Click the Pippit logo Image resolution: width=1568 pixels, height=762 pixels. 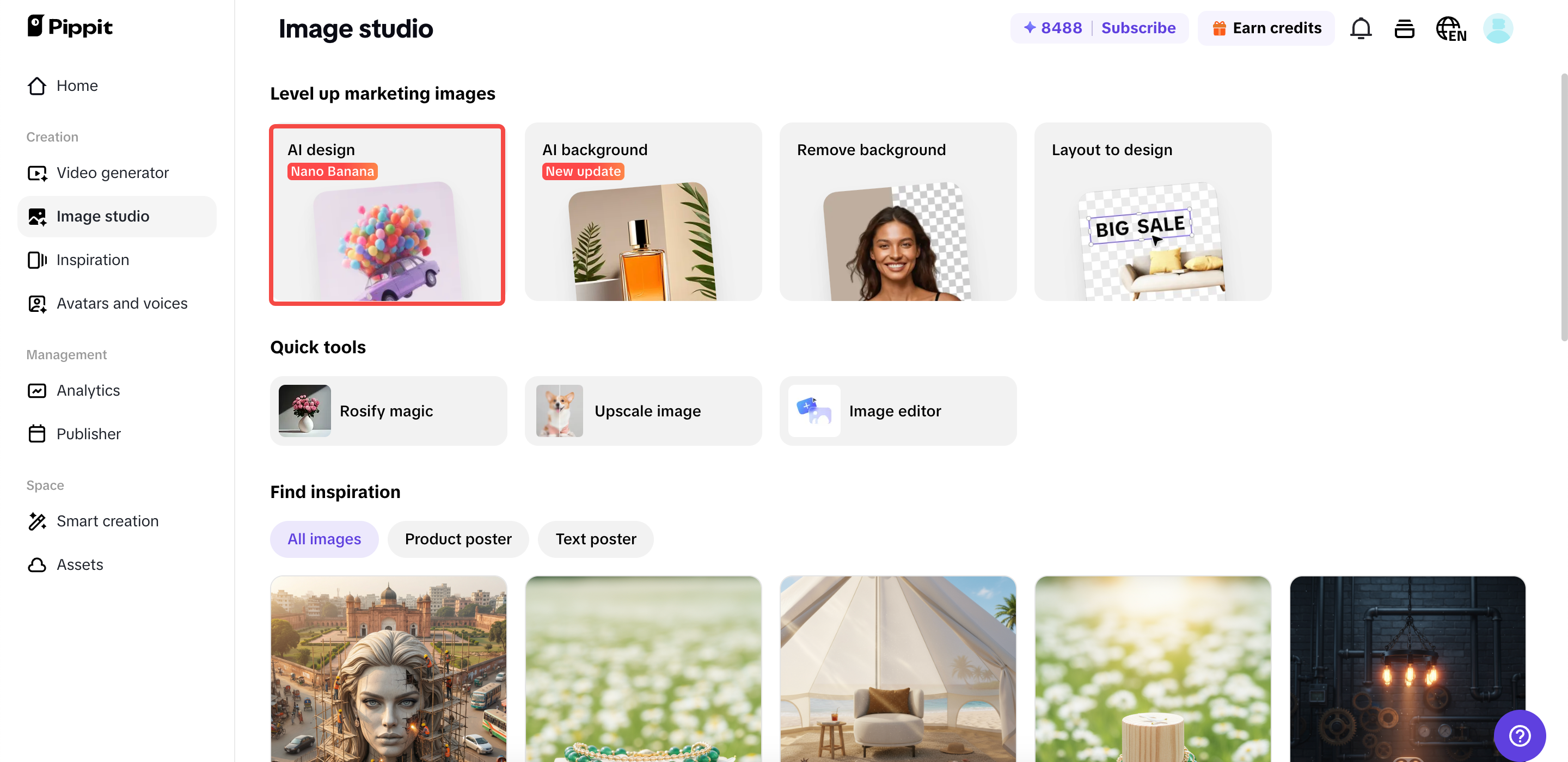pos(70,26)
